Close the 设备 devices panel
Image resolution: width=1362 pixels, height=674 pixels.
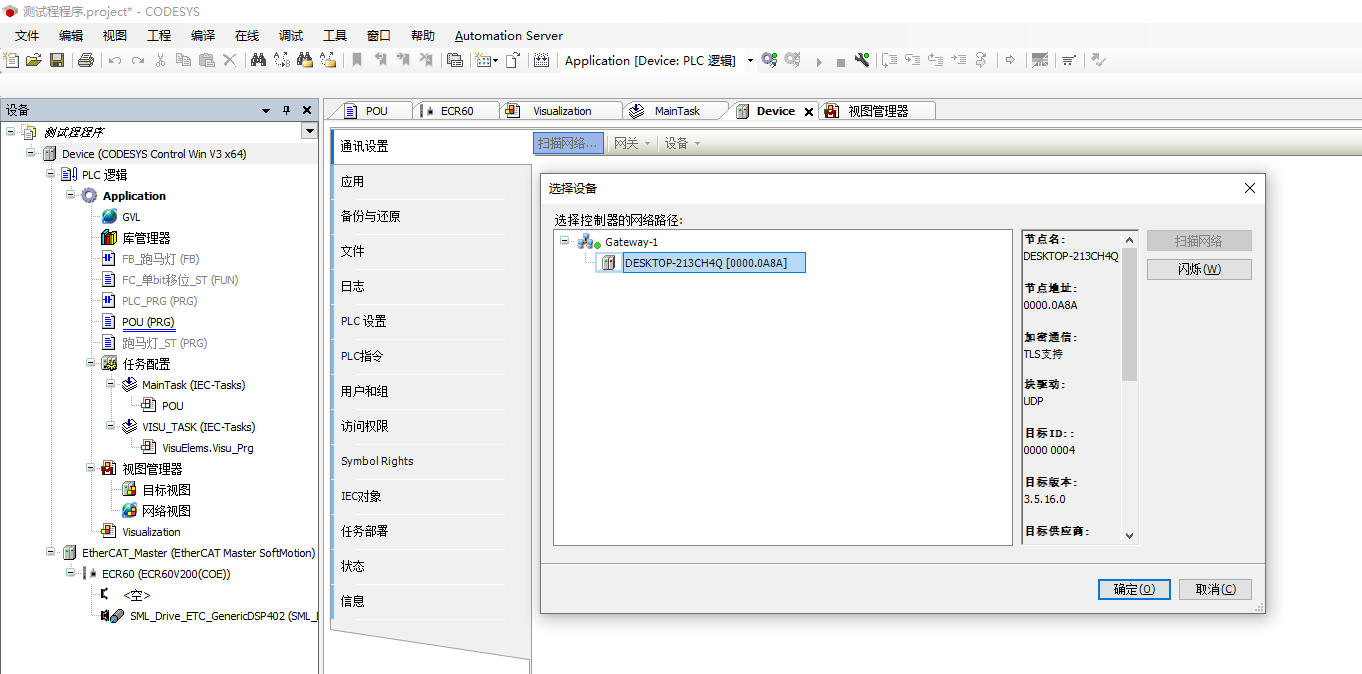click(307, 110)
